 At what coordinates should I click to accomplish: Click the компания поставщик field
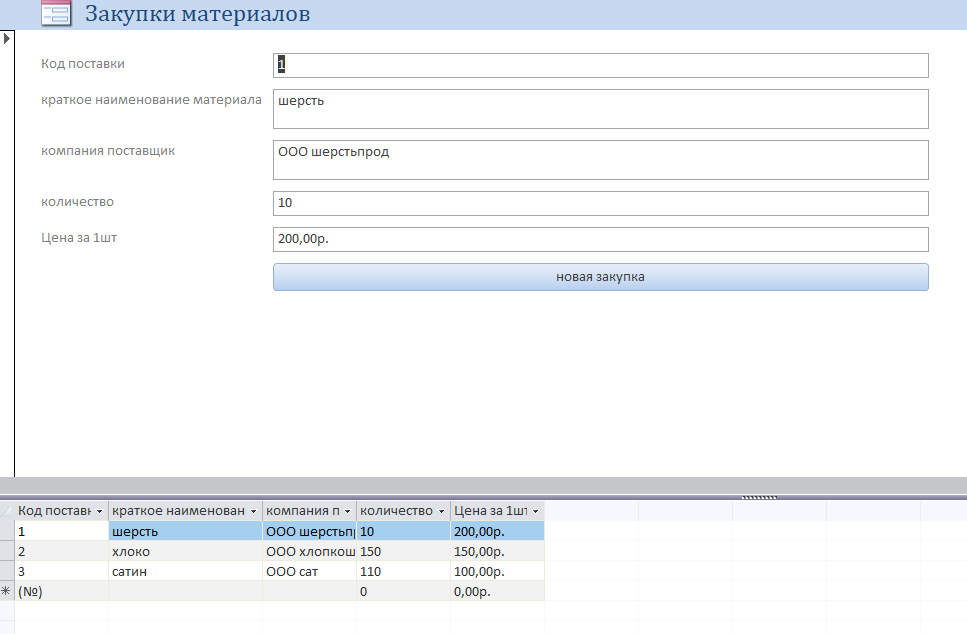[x=601, y=160]
